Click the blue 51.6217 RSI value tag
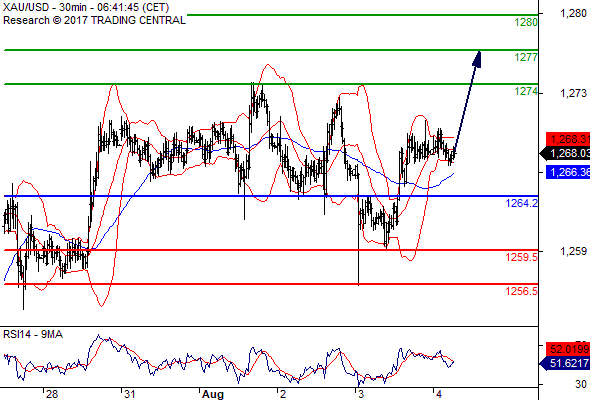The image size is (590, 400). [565, 363]
